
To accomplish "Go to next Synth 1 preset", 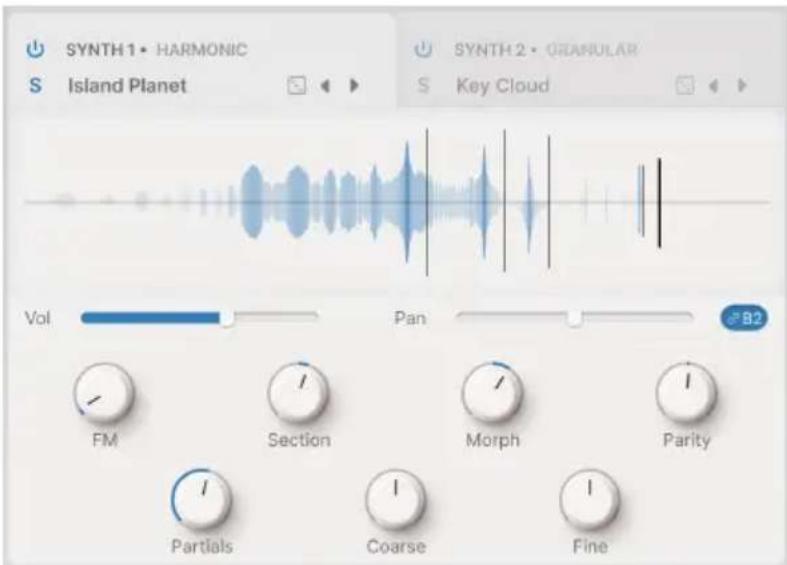I will click(x=354, y=86).
